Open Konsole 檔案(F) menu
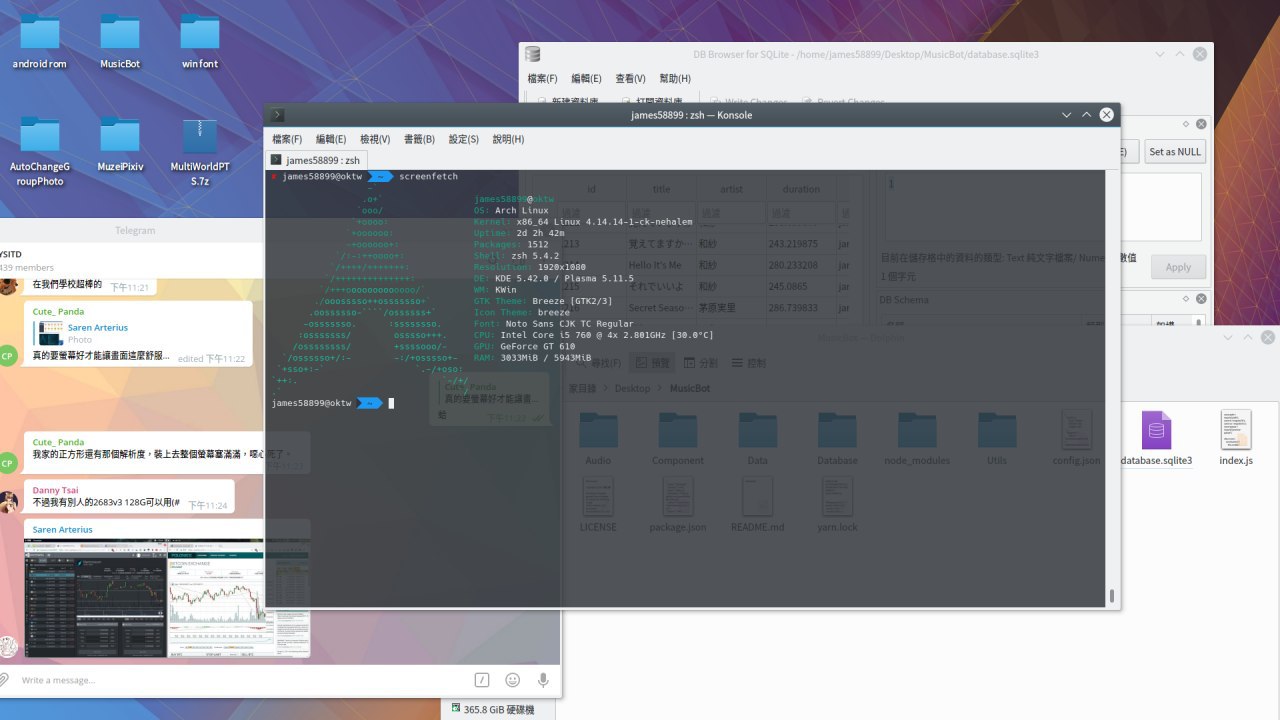 tap(287, 139)
